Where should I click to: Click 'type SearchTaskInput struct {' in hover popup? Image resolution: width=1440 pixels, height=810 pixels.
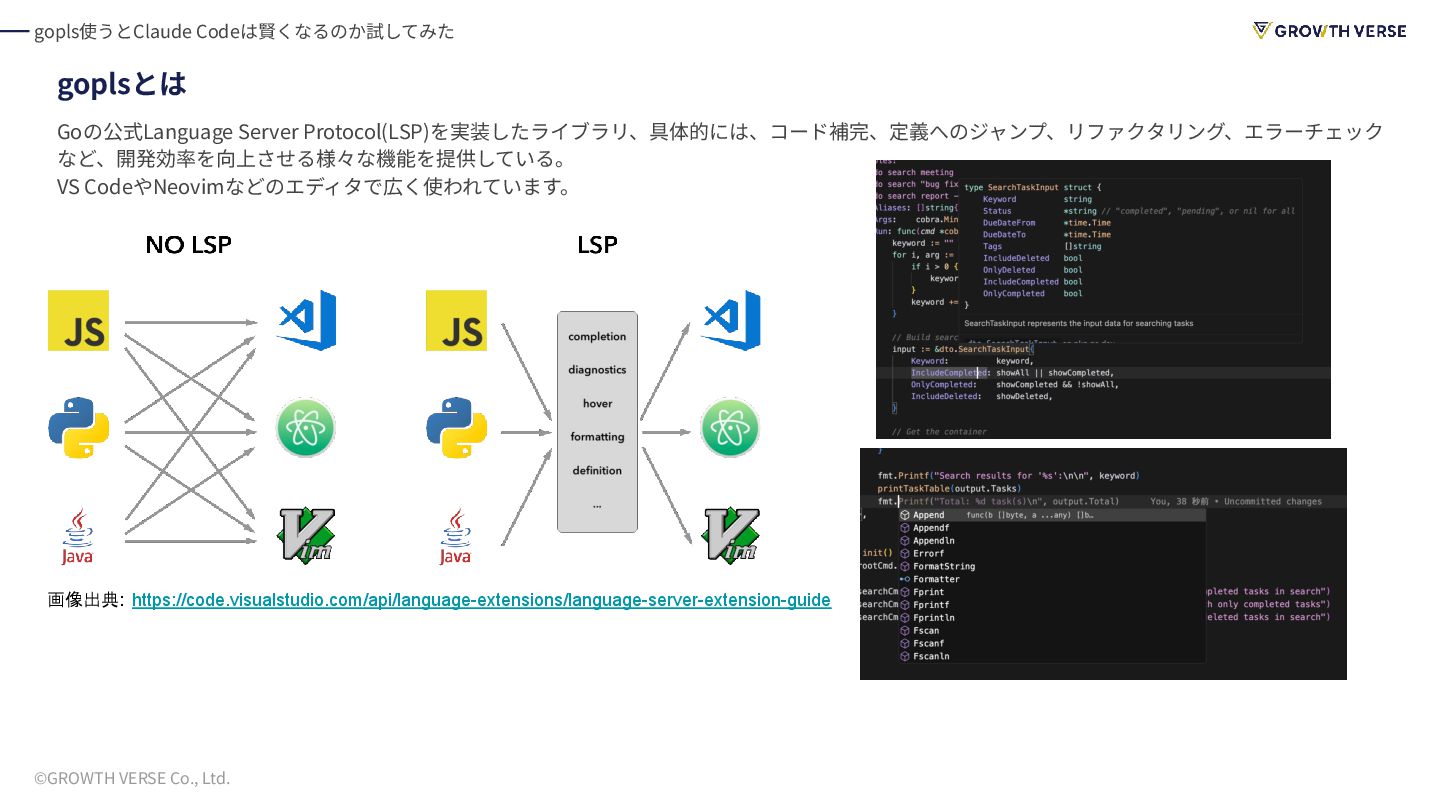click(x=1032, y=187)
